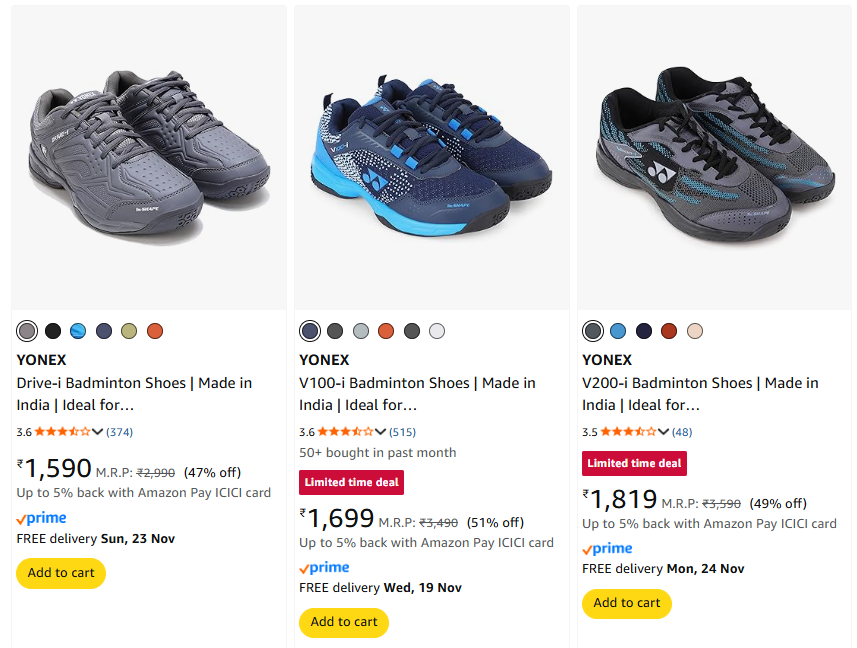The image size is (857, 648).
Task: Expand rating breakdown chevron for V200-i shoes
Action: pyautogui.click(x=663, y=432)
